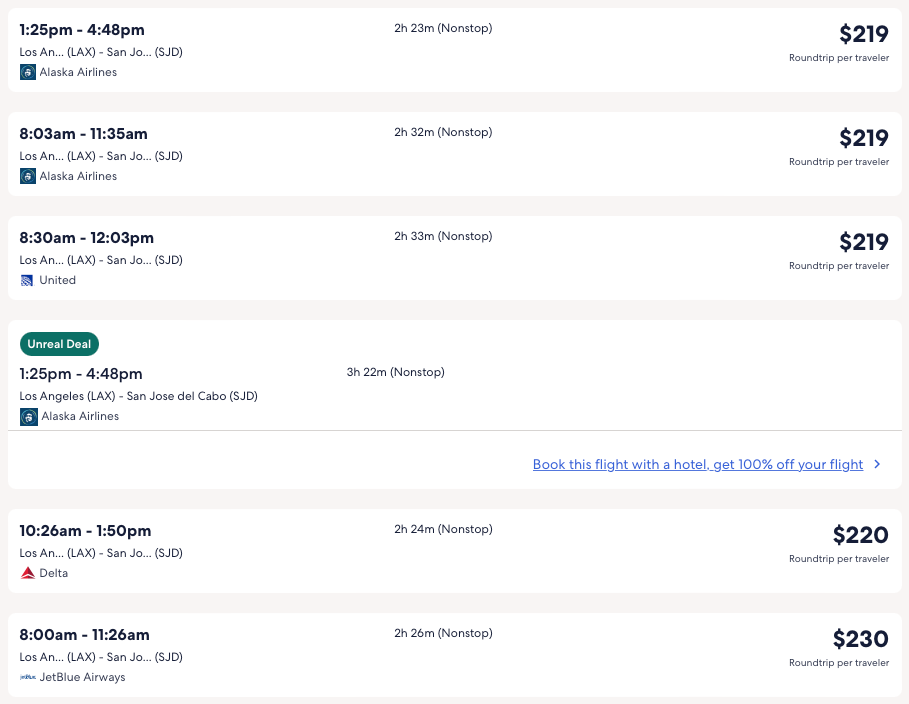
Task: Choose the $230 JetBlue Airways price
Action: point(860,639)
